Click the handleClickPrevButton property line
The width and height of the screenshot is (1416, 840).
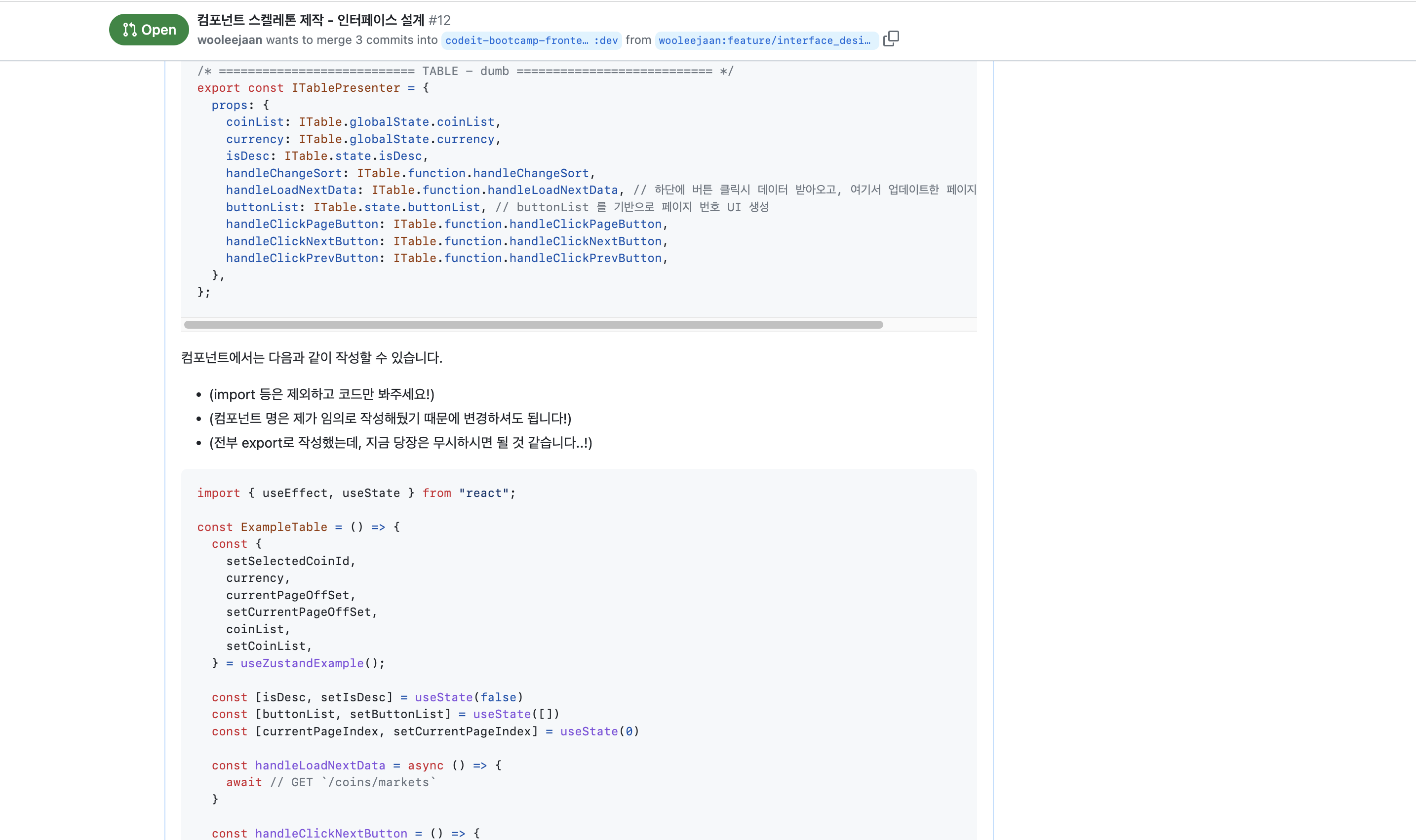coord(446,258)
